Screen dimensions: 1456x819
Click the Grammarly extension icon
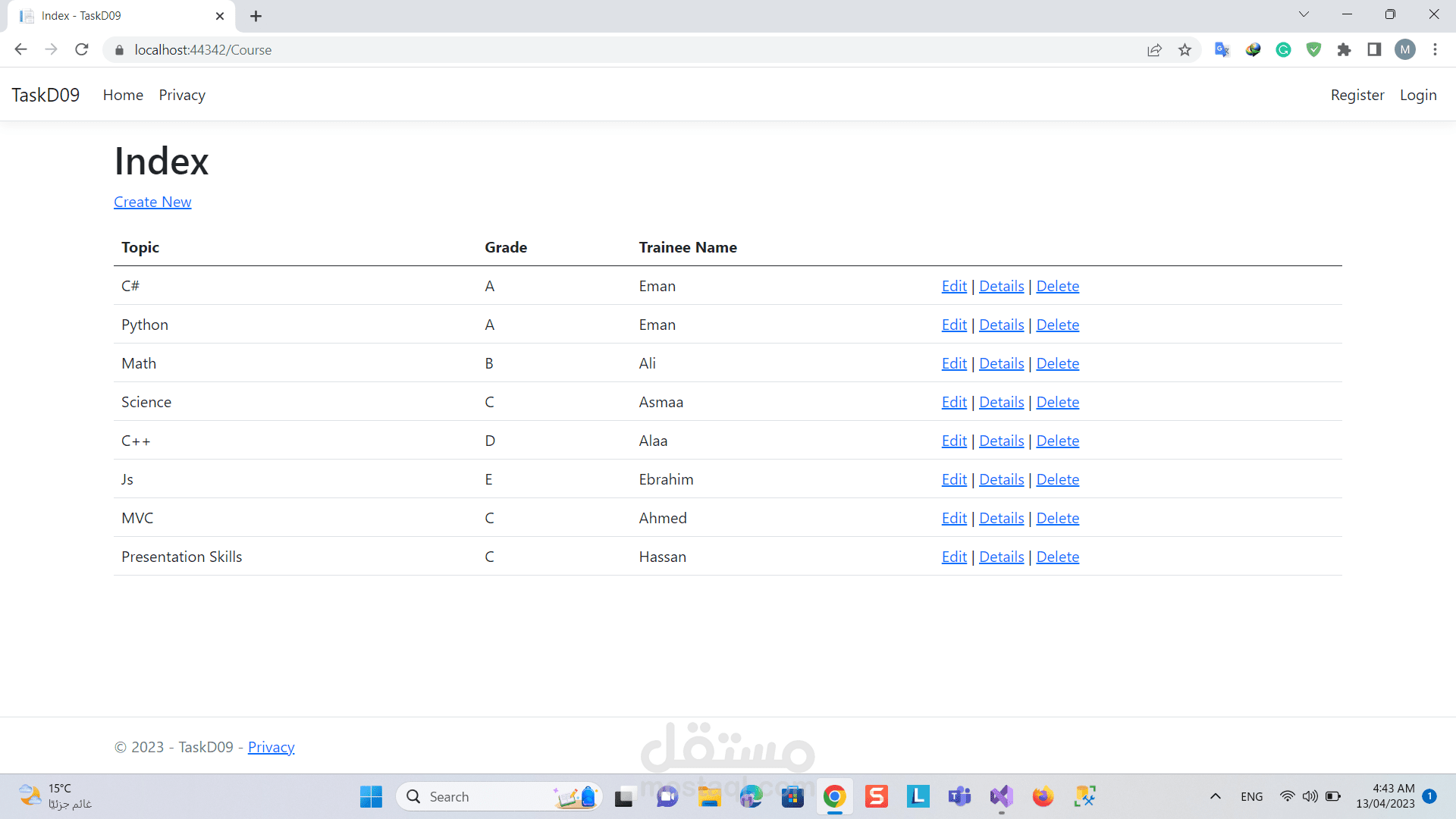1283,50
